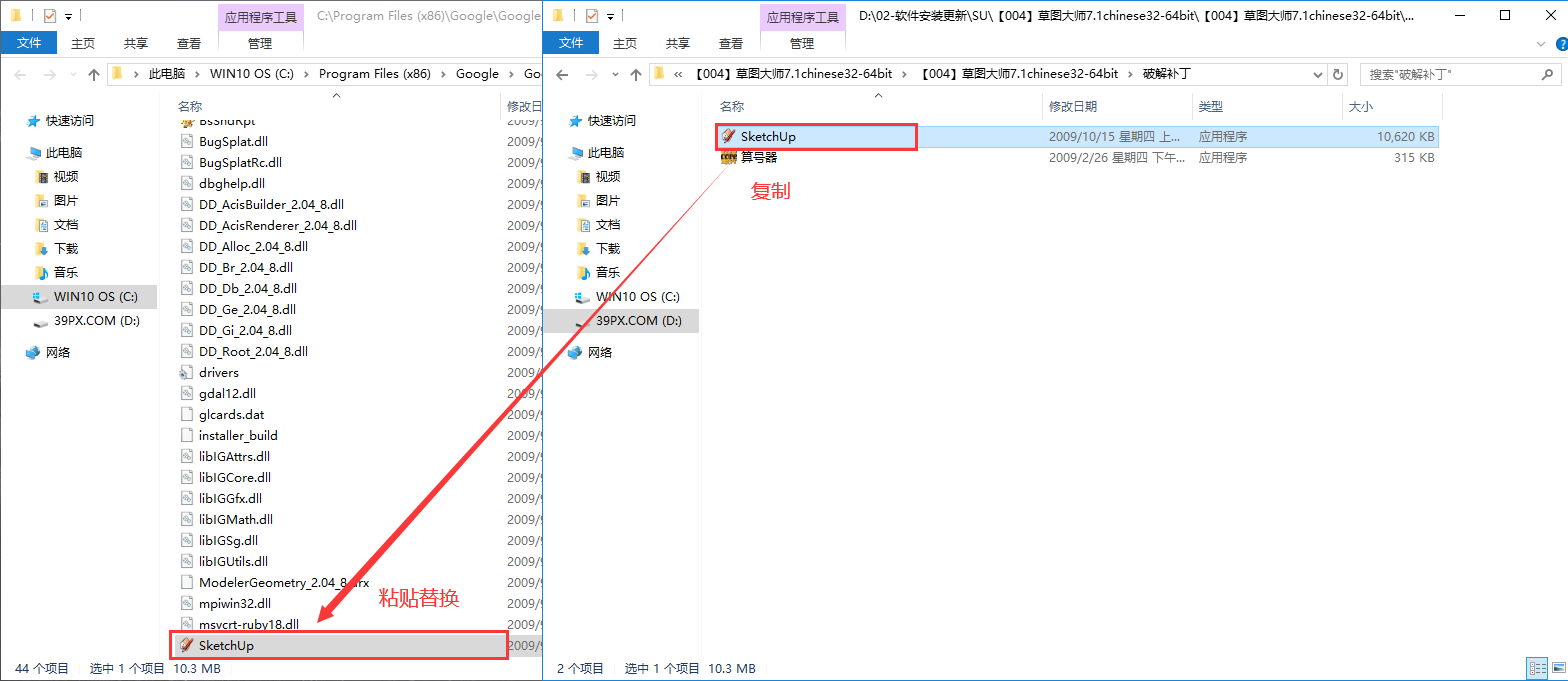Viewport: 1568px width, 681px height.
Task: Open quick access toolbar dropdown in left title bar
Action: pyautogui.click(x=68, y=16)
